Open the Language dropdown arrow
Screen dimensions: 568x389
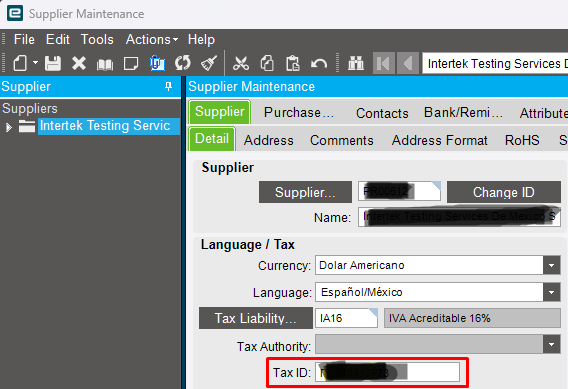(x=551, y=292)
